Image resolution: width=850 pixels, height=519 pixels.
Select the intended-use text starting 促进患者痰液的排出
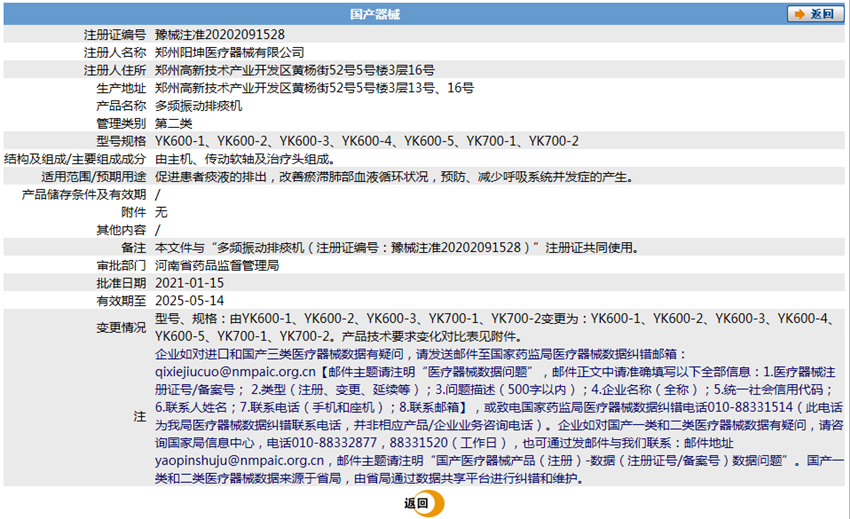pyautogui.click(x=395, y=177)
